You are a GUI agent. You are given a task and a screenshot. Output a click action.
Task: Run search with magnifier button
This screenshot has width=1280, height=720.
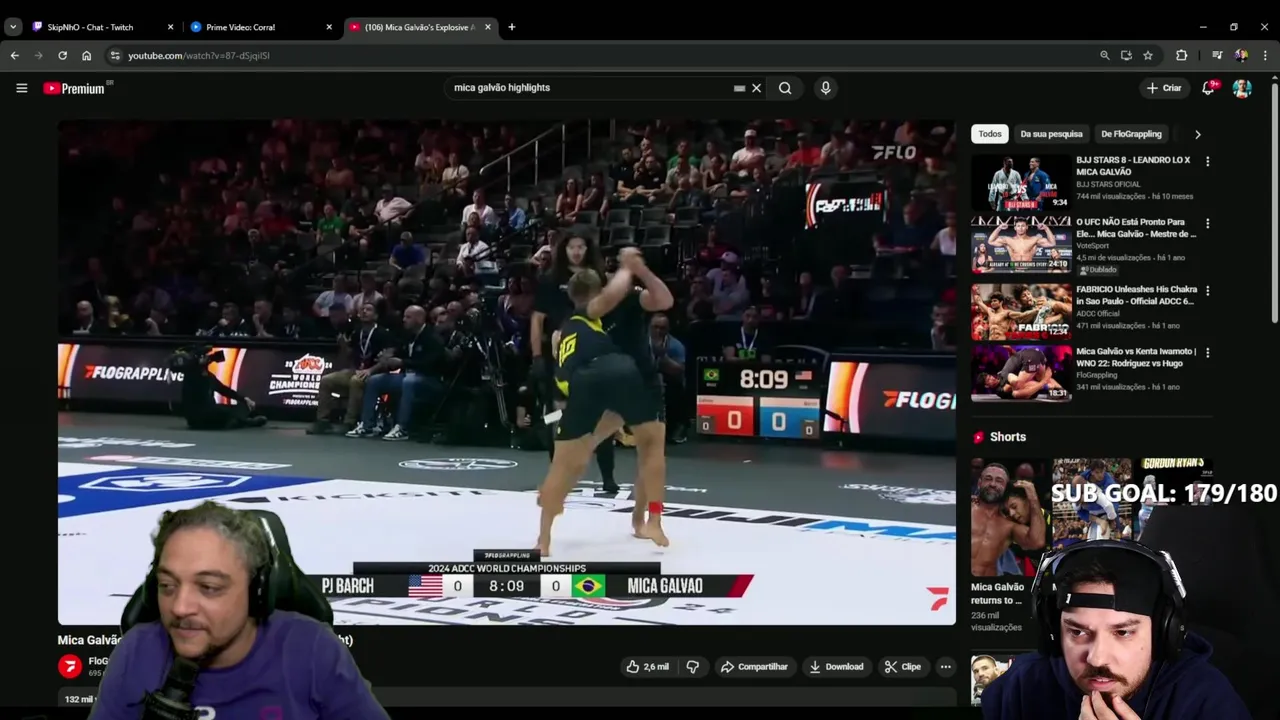pyautogui.click(x=785, y=88)
